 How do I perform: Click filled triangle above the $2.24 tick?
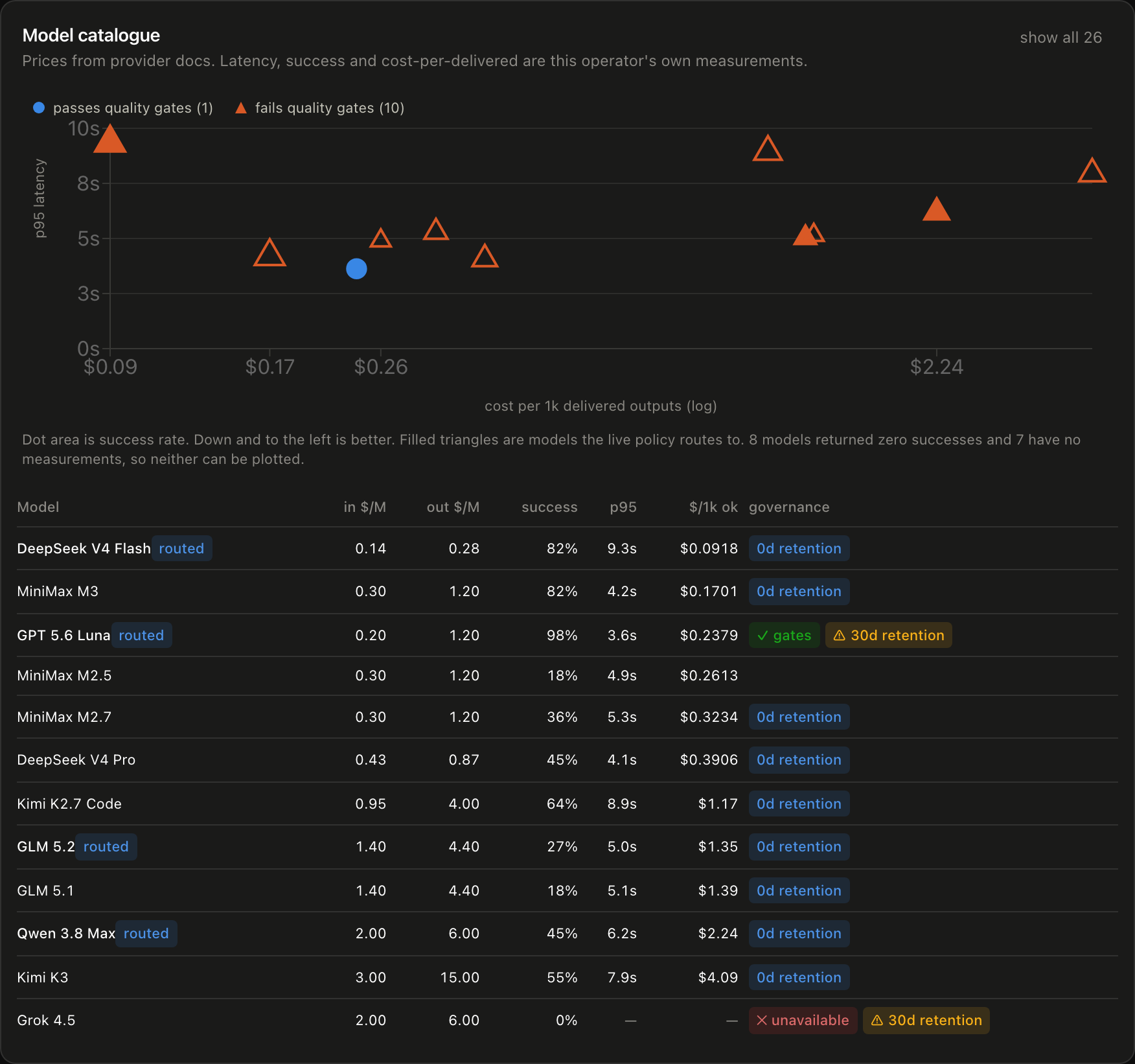tap(936, 209)
